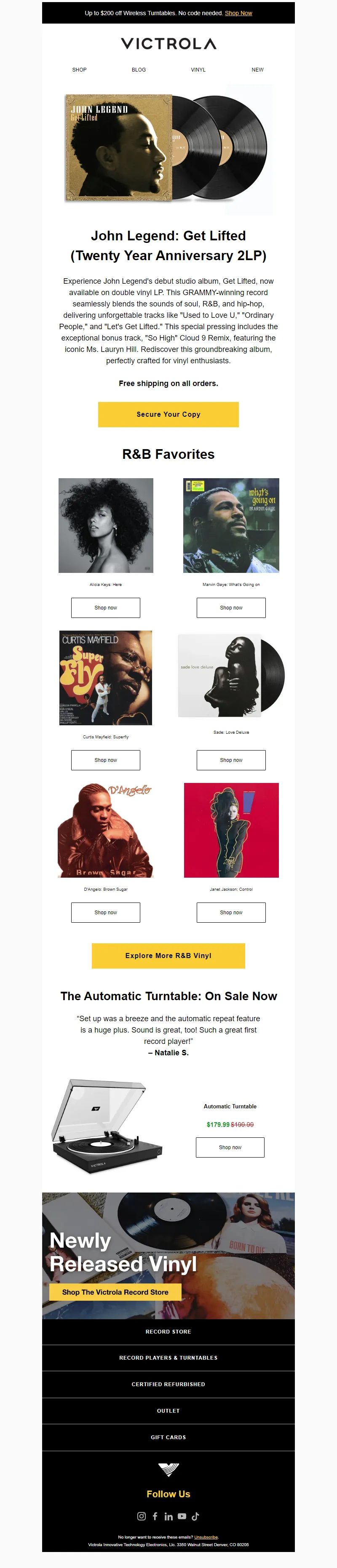The image size is (337, 1568).
Task: Click Explore More R&B Vinyl button
Action: (168, 955)
